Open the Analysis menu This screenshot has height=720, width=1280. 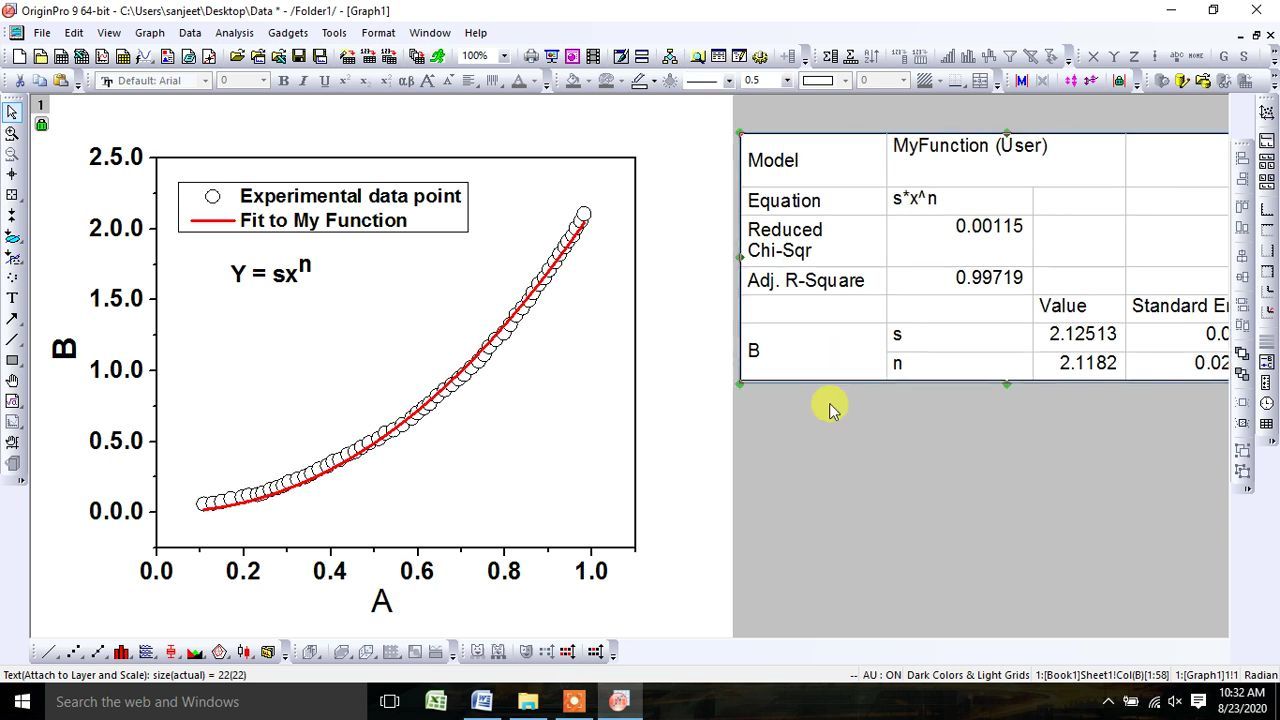pyautogui.click(x=234, y=33)
